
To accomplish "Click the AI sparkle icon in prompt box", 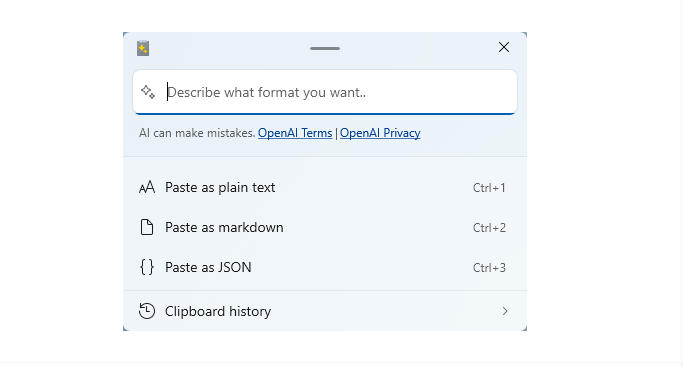I will pyautogui.click(x=148, y=92).
